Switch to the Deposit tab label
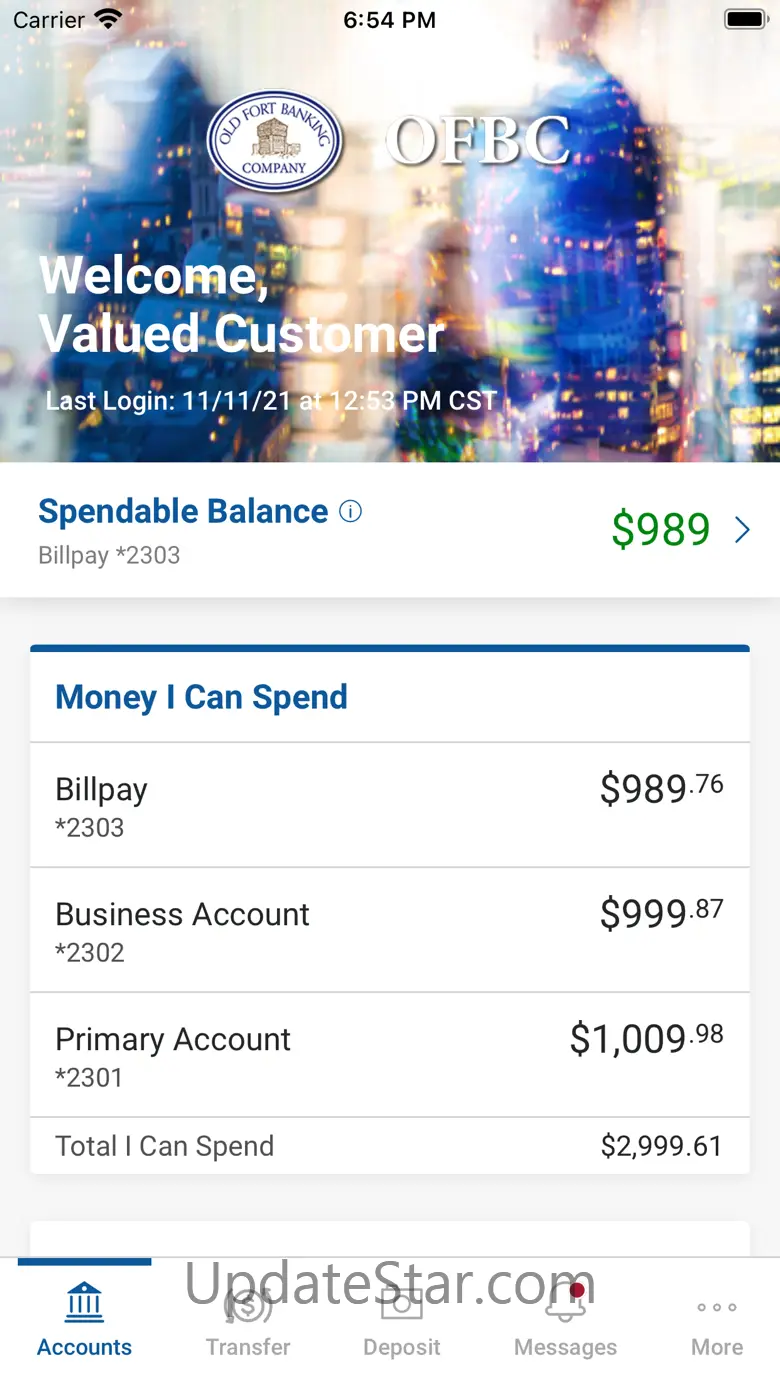 pyautogui.click(x=402, y=1347)
